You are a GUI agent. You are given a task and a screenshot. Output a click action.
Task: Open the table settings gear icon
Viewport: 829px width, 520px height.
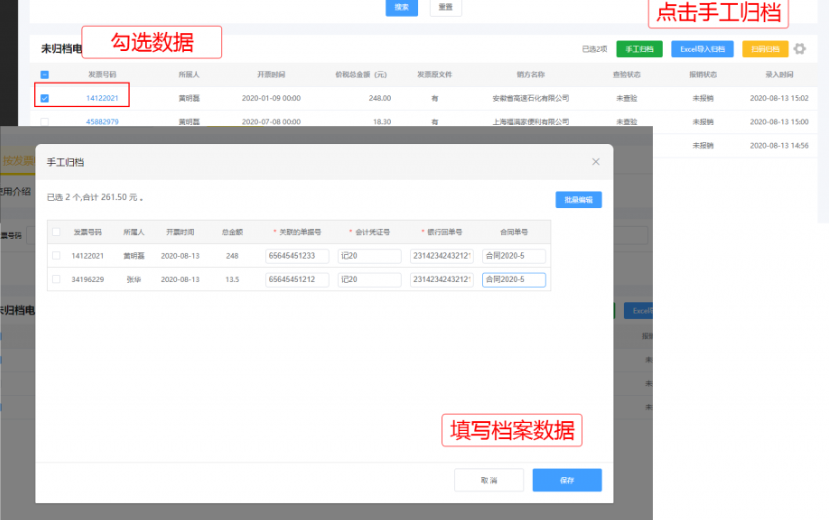click(x=799, y=49)
